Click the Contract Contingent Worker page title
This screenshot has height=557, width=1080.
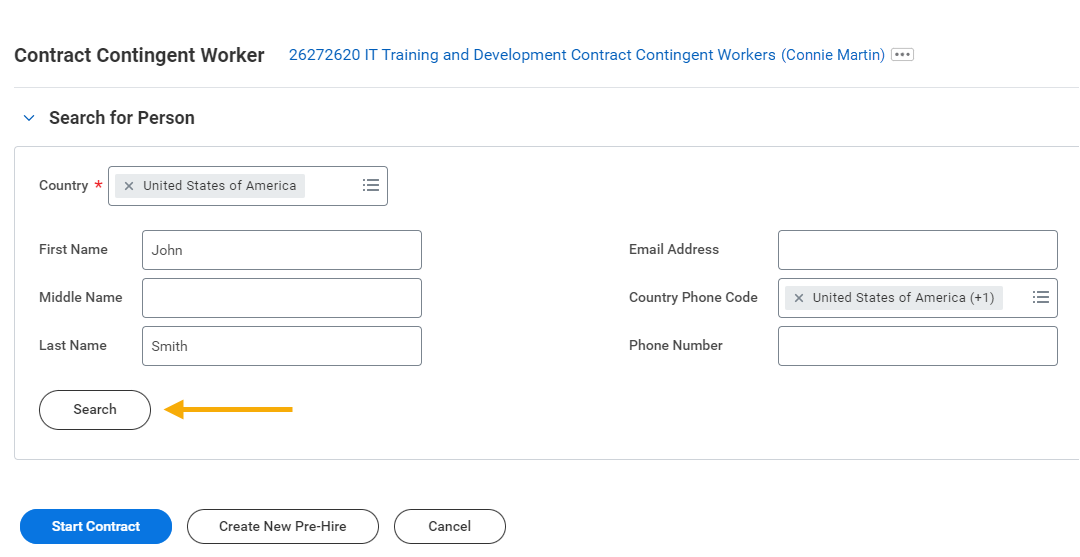[139, 55]
